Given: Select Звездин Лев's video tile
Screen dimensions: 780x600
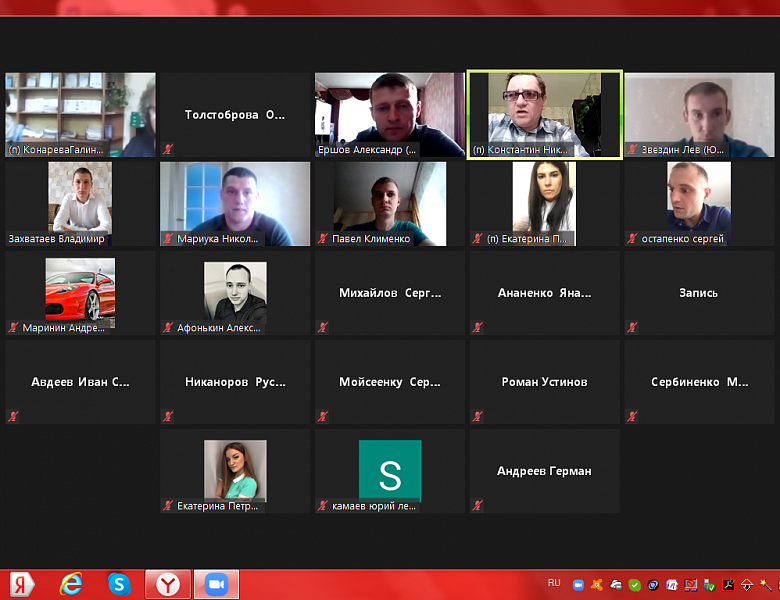Looking at the screenshot, I should tap(699, 115).
